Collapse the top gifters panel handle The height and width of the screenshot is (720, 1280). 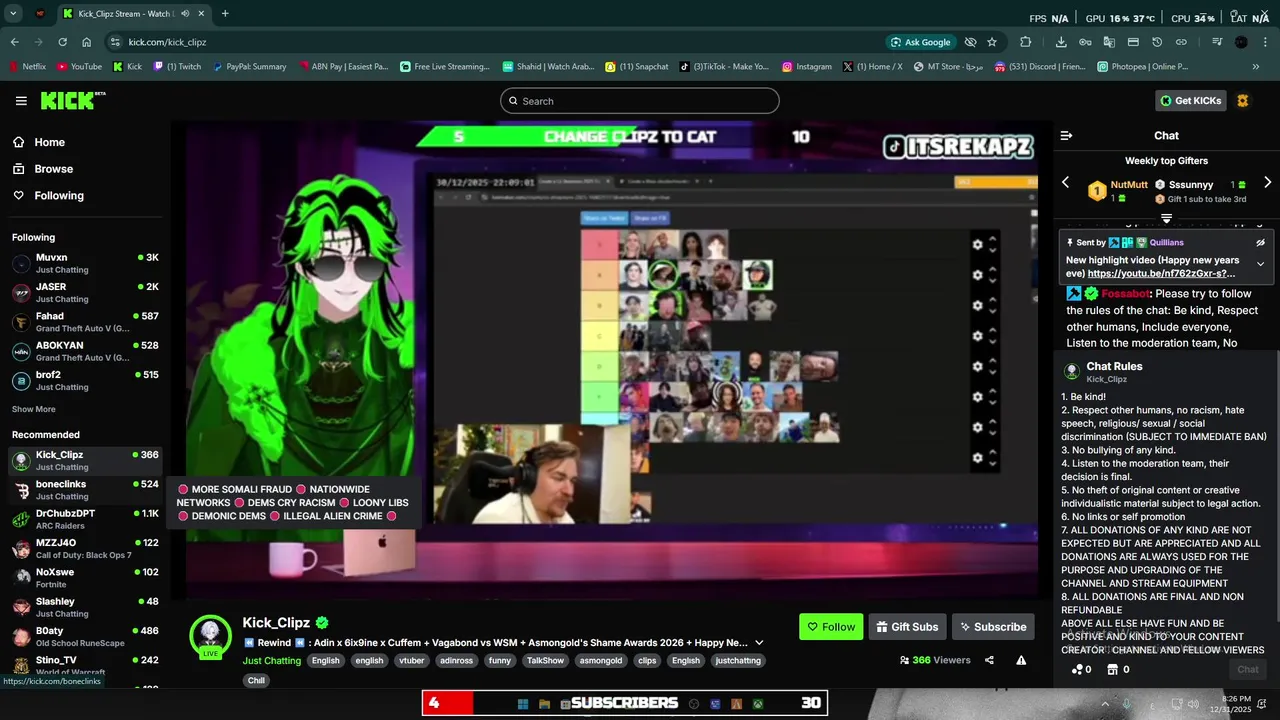[x=1166, y=218]
